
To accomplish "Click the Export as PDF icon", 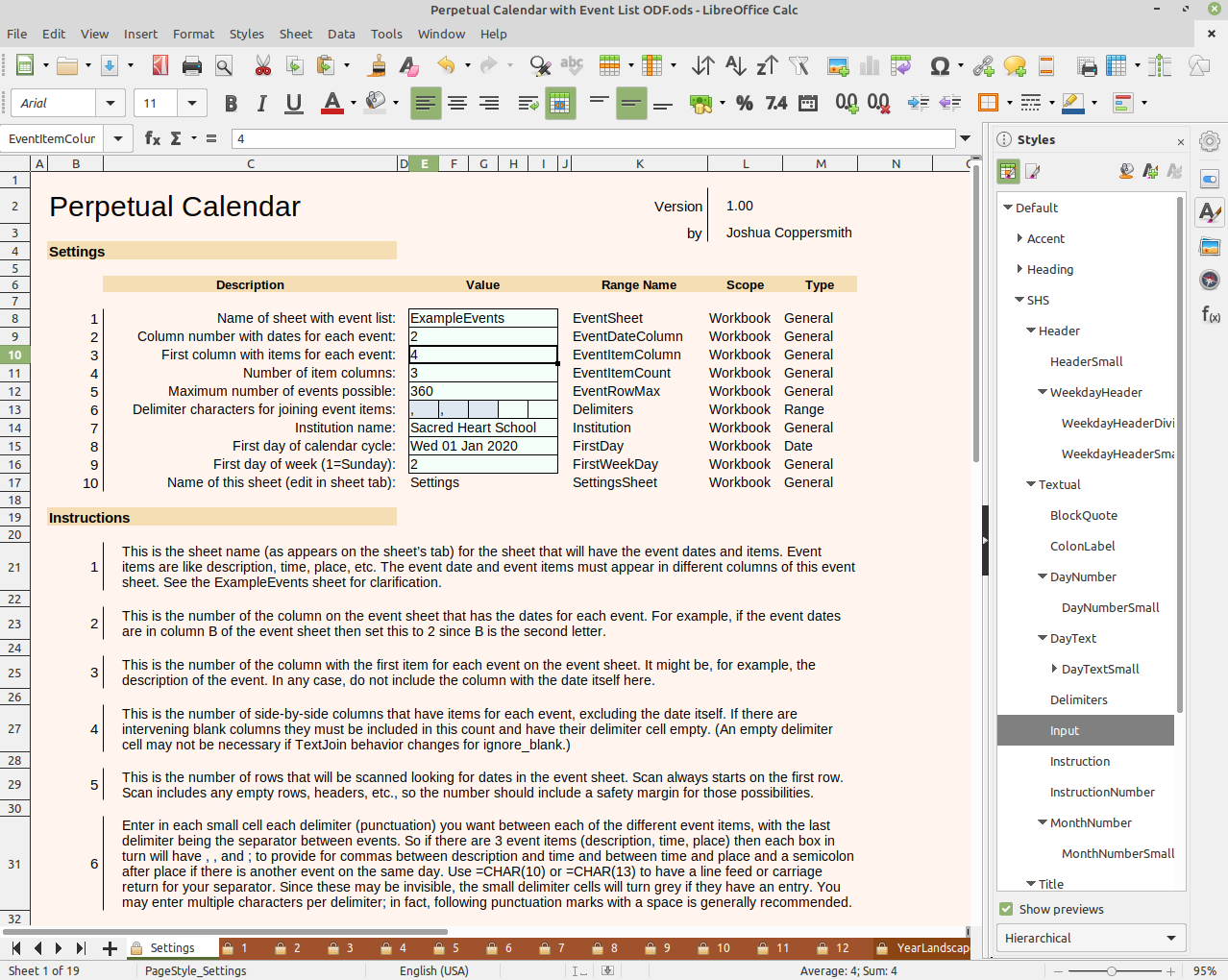I will pos(160,65).
